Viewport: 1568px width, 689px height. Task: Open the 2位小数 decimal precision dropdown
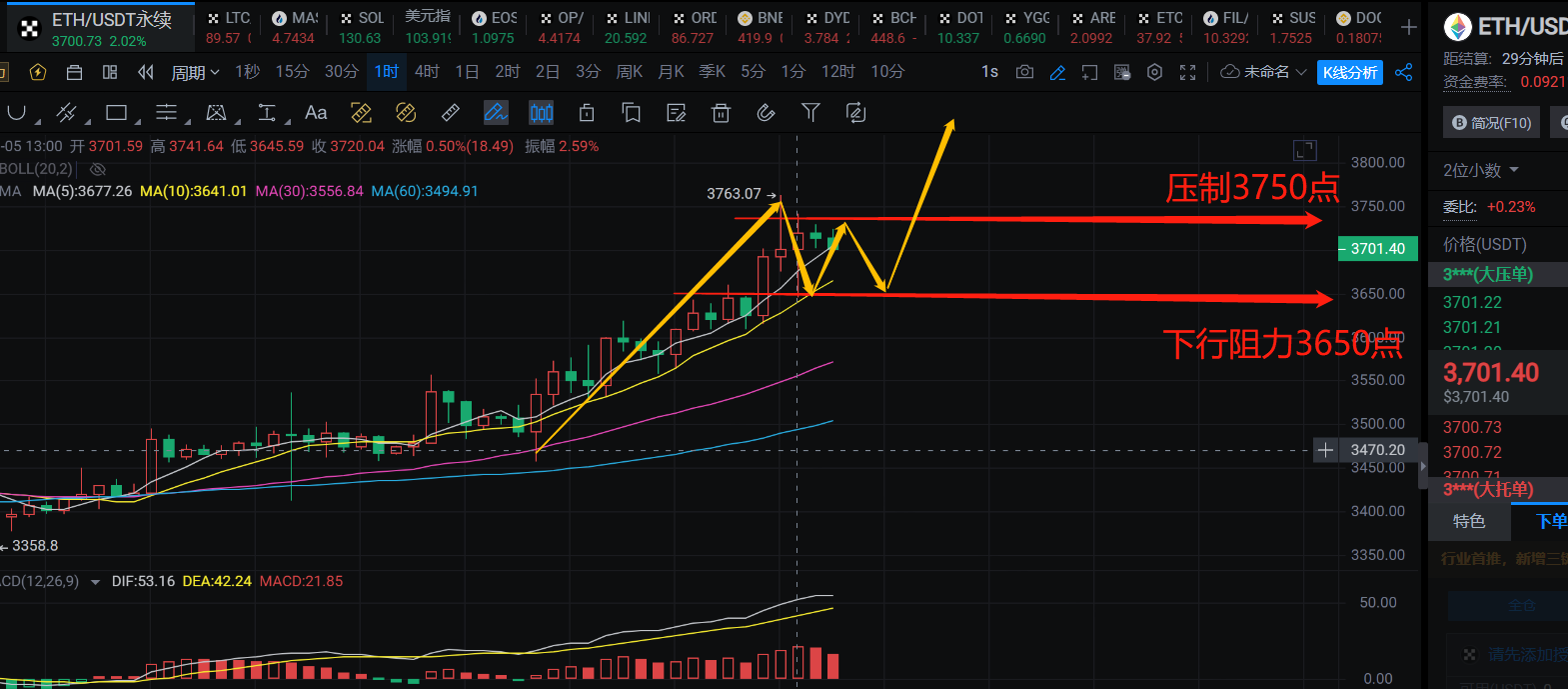coord(1480,170)
